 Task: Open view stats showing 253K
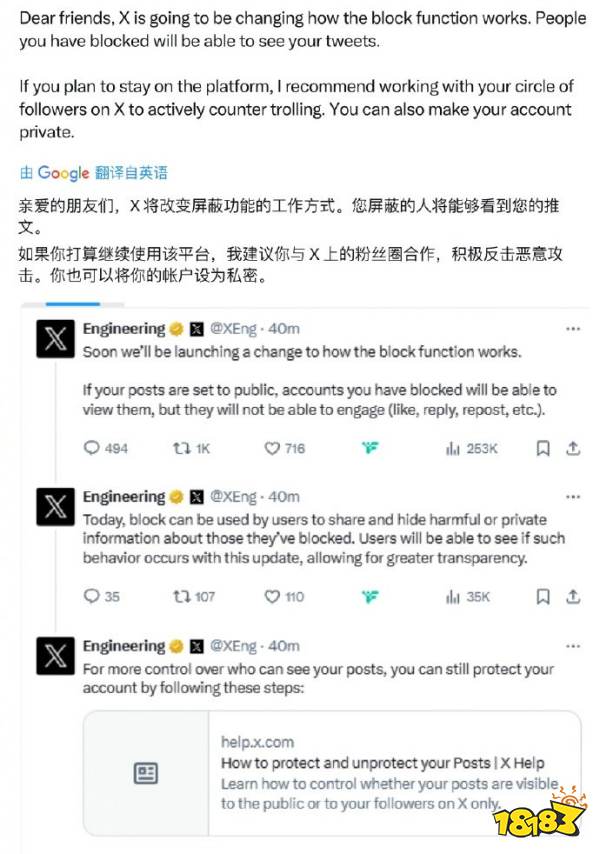[452, 448]
